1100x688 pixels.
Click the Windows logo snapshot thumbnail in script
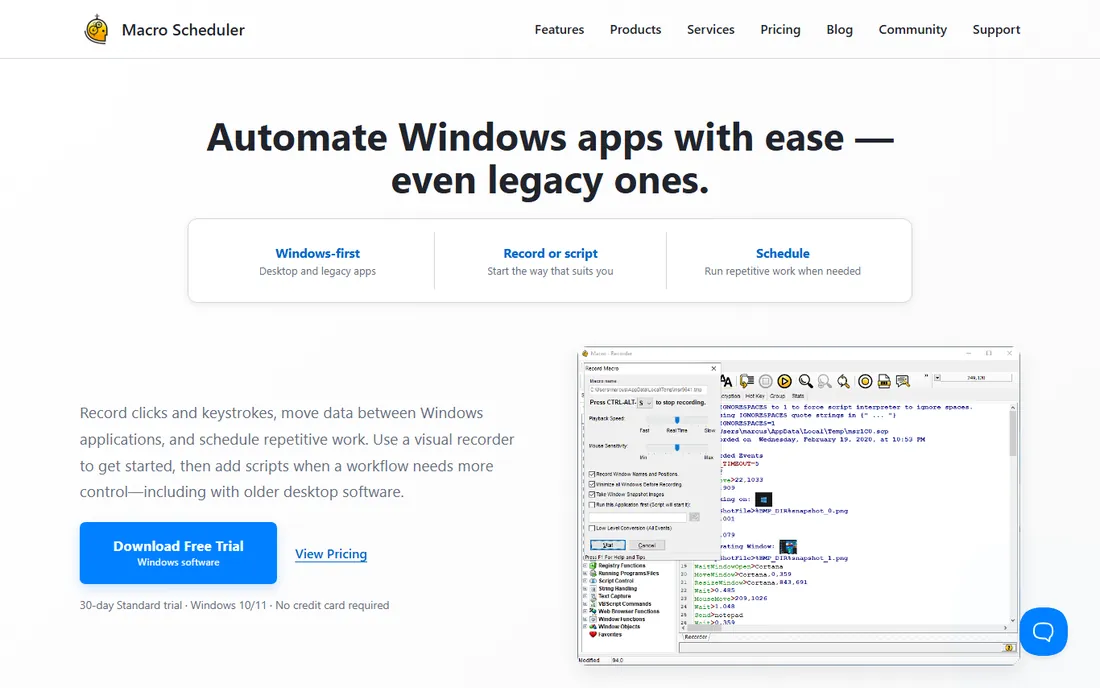(x=763, y=499)
